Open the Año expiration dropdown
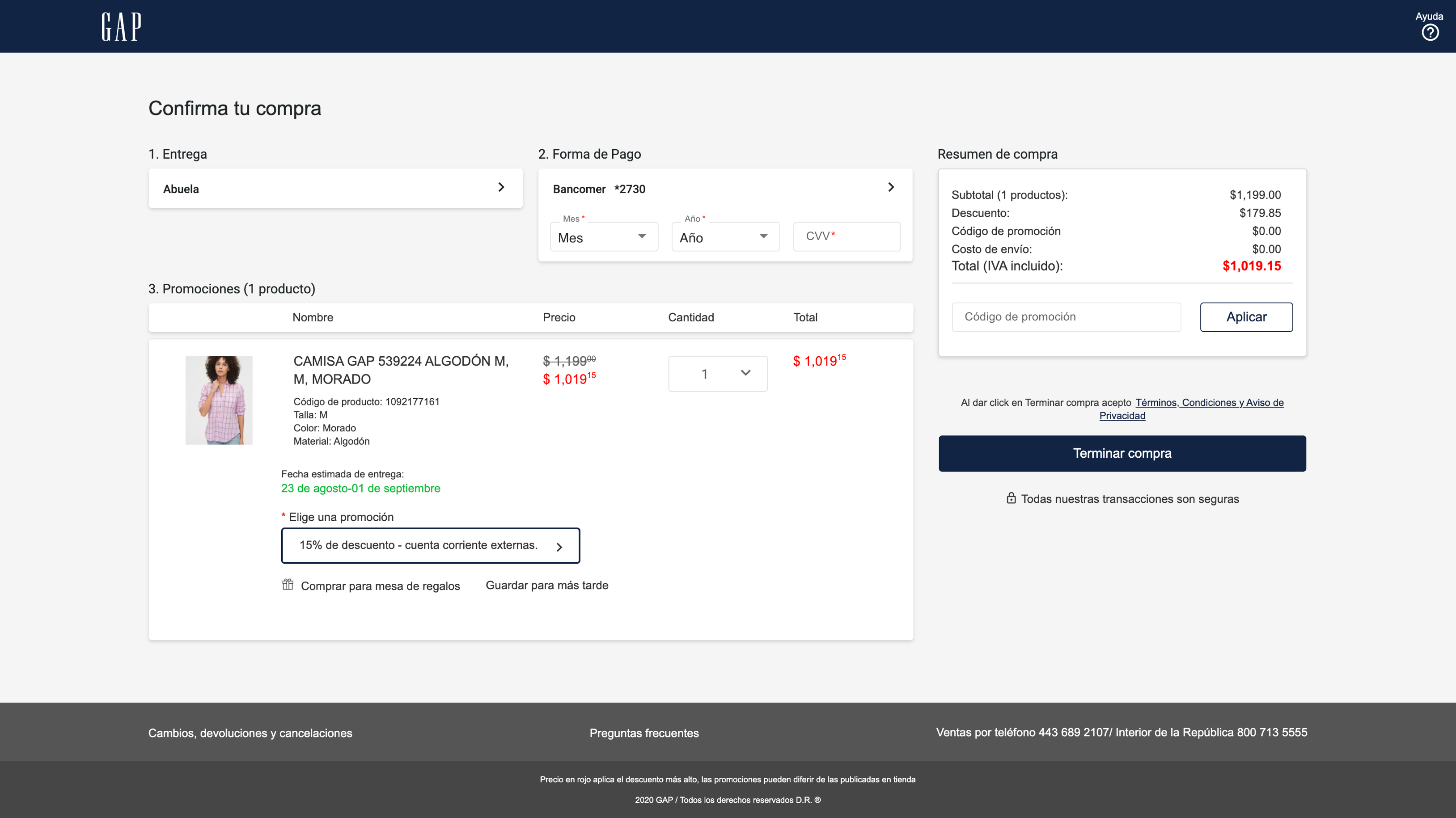1456x818 pixels. [725, 237]
